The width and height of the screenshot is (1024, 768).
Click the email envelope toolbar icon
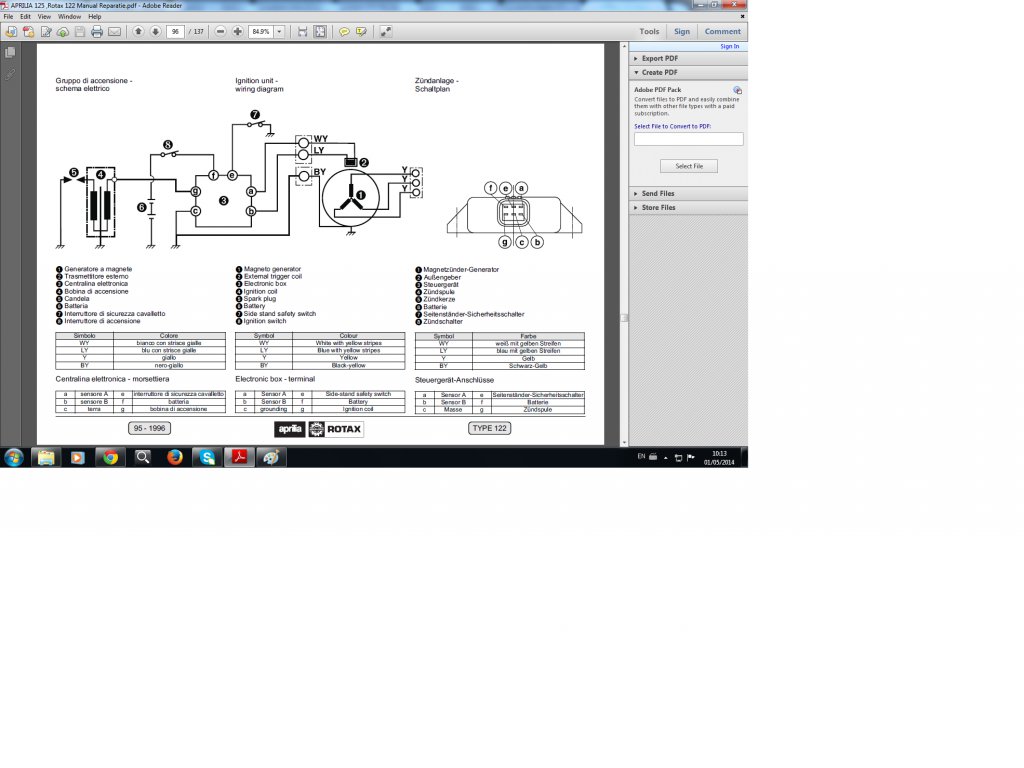pos(114,32)
